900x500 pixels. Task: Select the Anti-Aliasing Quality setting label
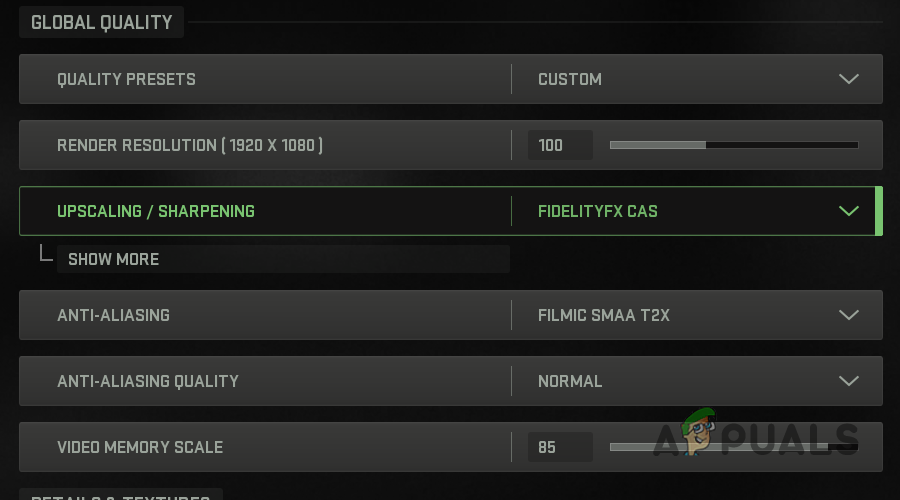pos(148,381)
